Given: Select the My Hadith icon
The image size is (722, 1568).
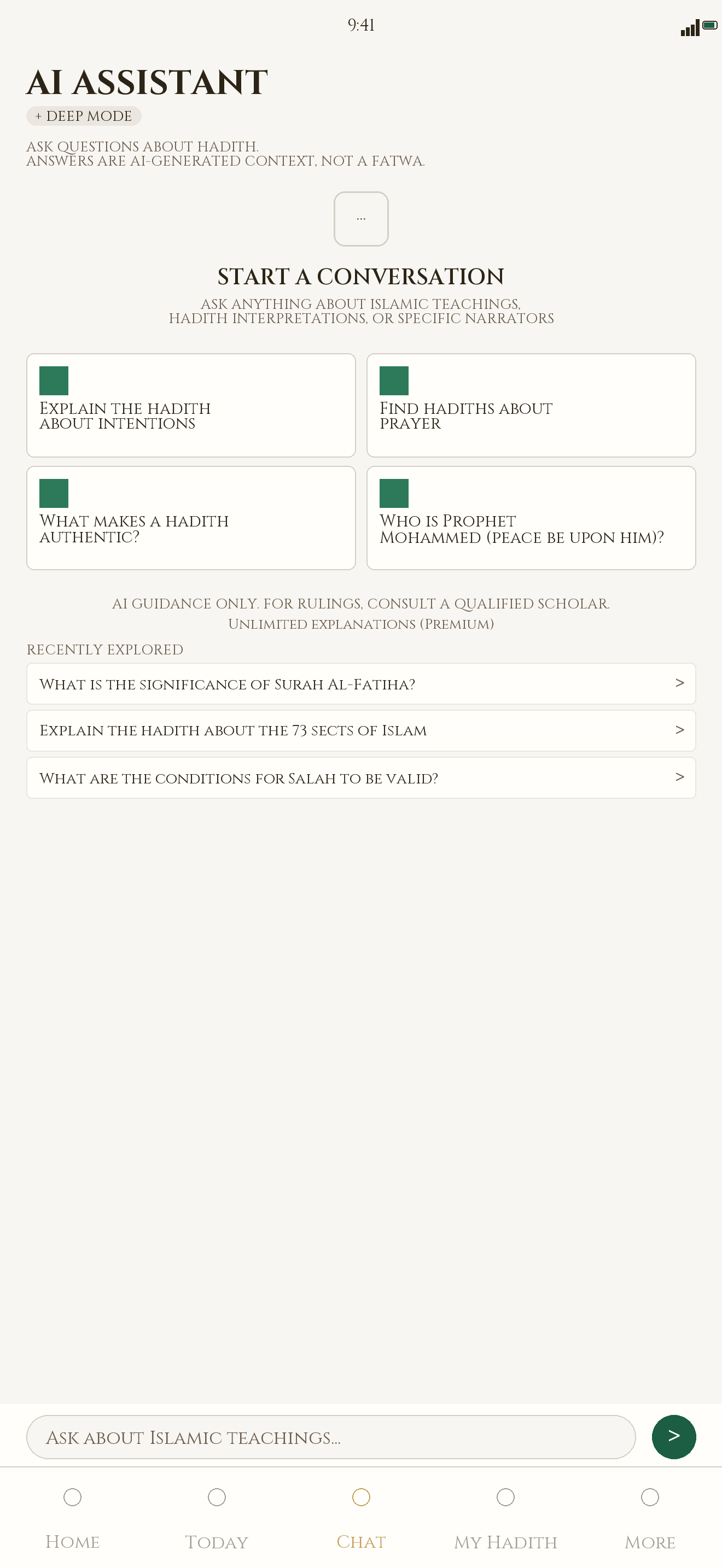Looking at the screenshot, I should click(505, 1497).
